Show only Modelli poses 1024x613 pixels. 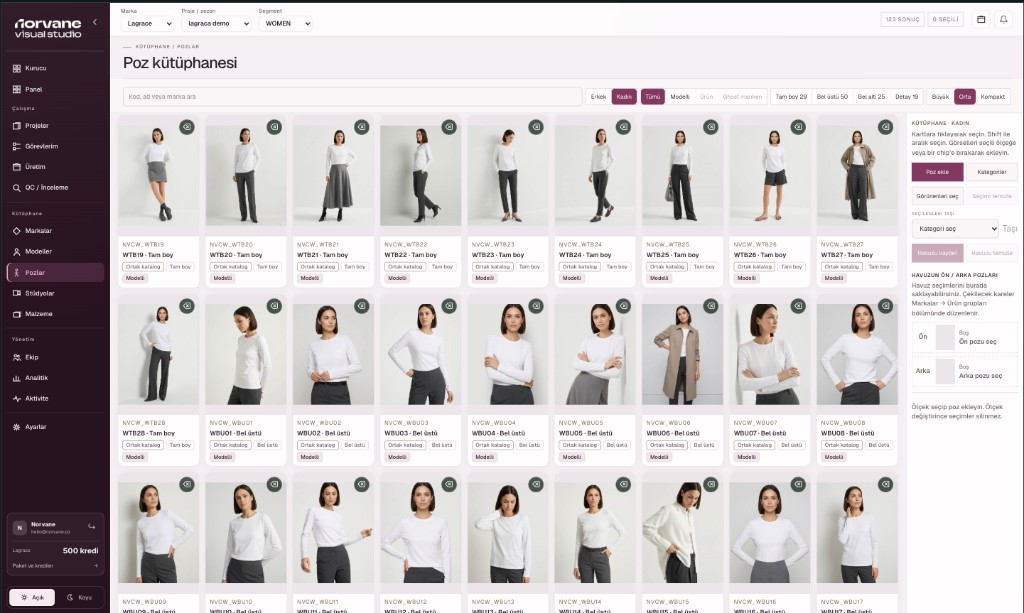680,97
